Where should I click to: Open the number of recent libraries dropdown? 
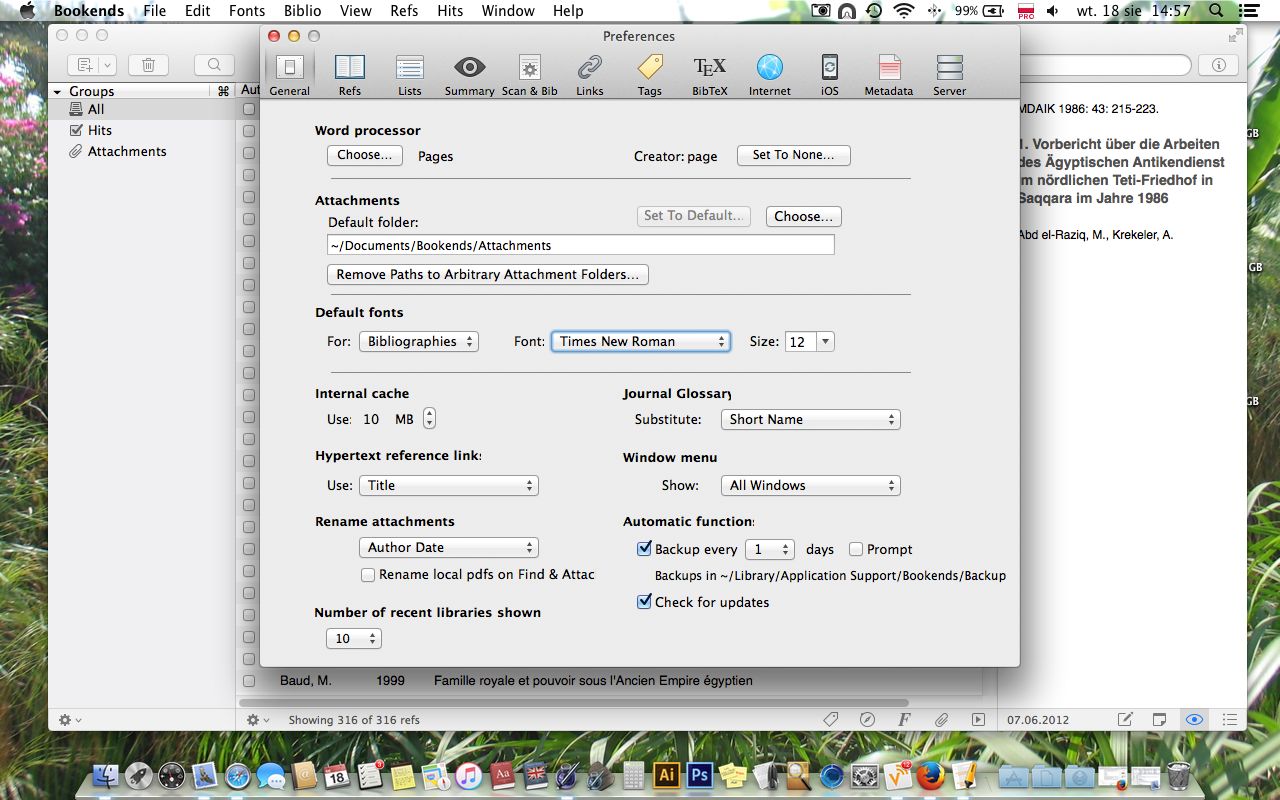tap(354, 638)
